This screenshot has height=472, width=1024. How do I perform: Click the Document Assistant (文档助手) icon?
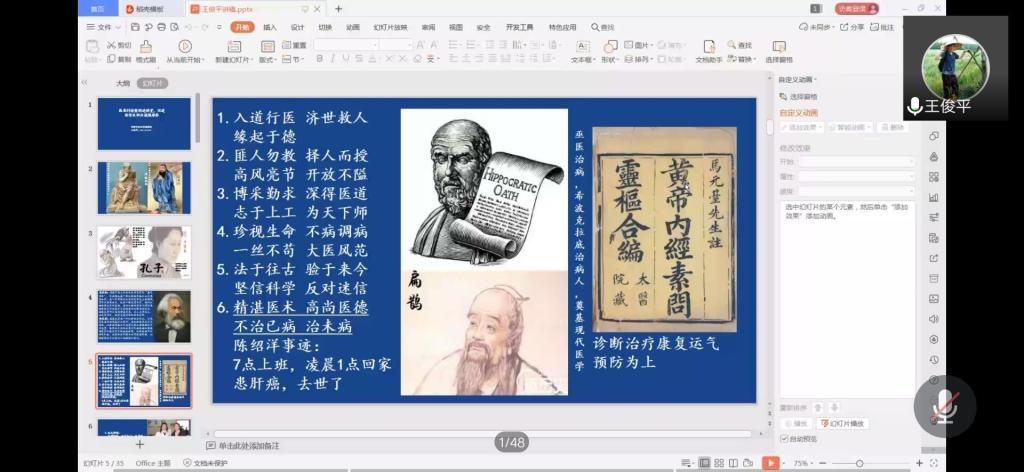(709, 46)
